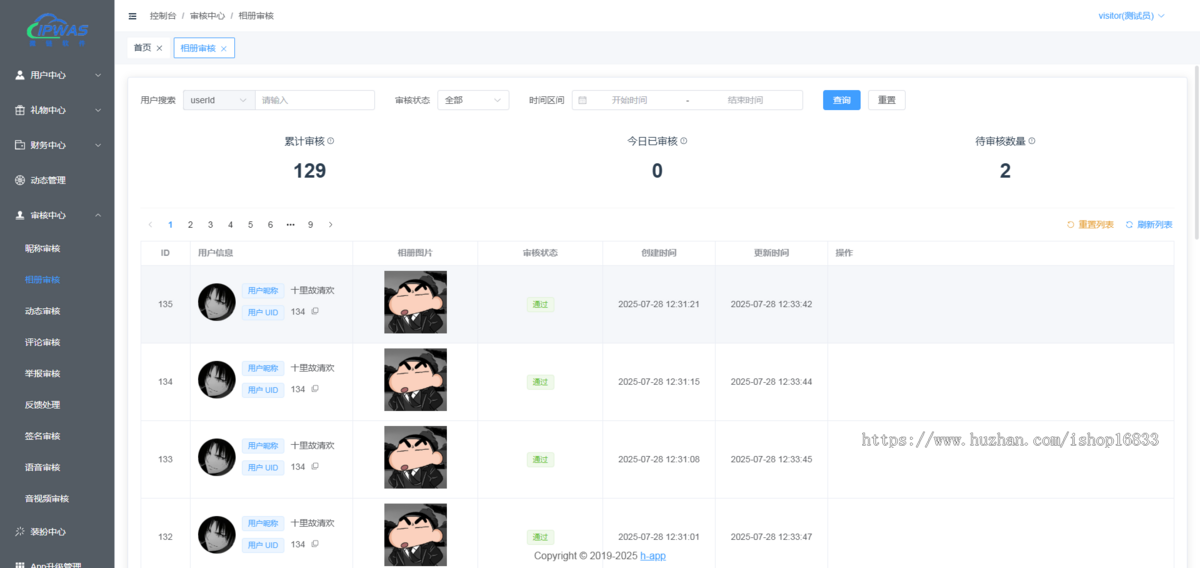Copy the UID in row 133

tap(315, 467)
